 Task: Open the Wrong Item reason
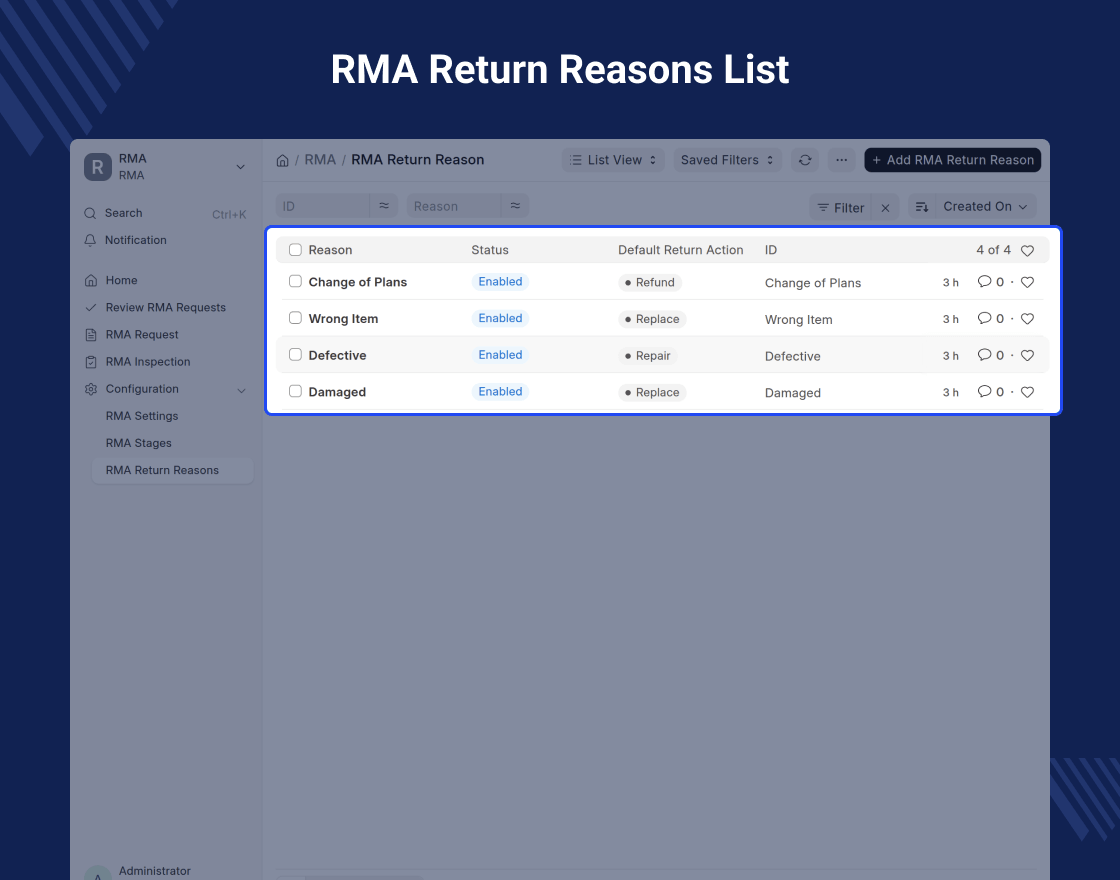point(343,319)
